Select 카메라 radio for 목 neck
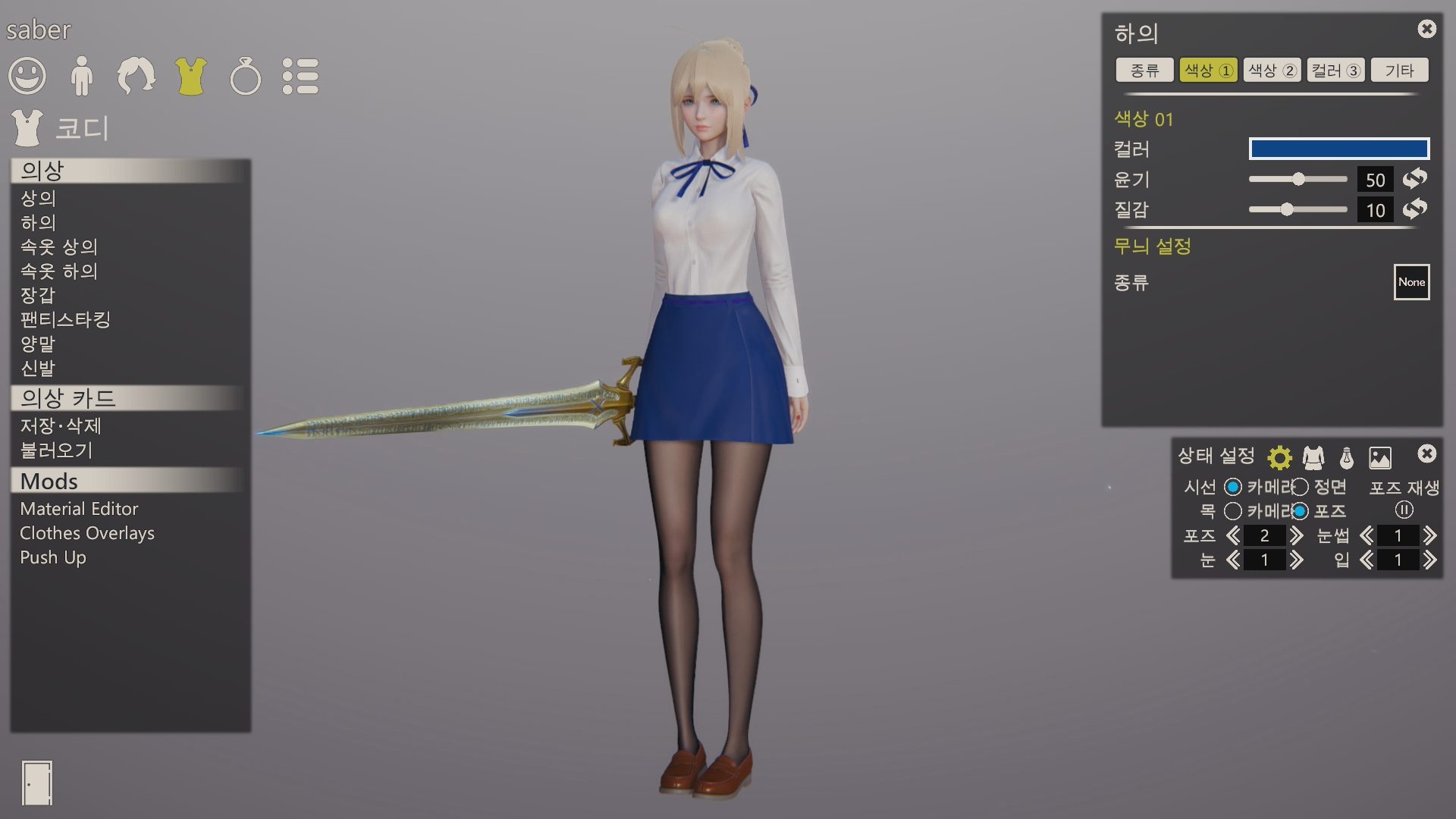Image resolution: width=1456 pixels, height=819 pixels. pos(1233,511)
